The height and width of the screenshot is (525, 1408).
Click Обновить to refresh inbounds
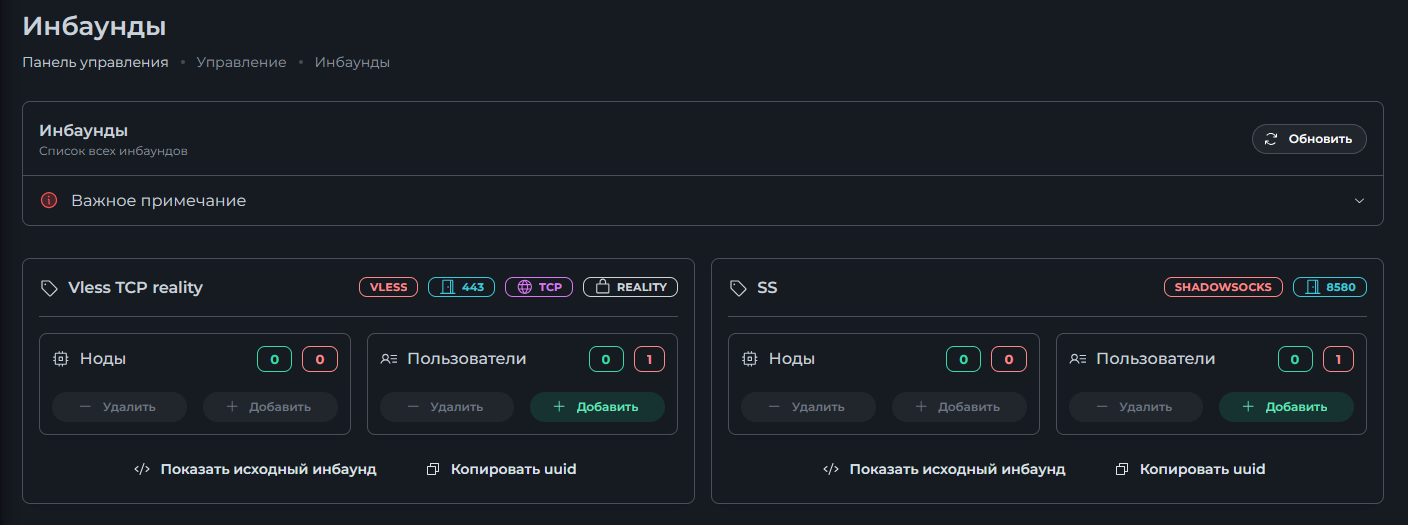(x=1309, y=139)
